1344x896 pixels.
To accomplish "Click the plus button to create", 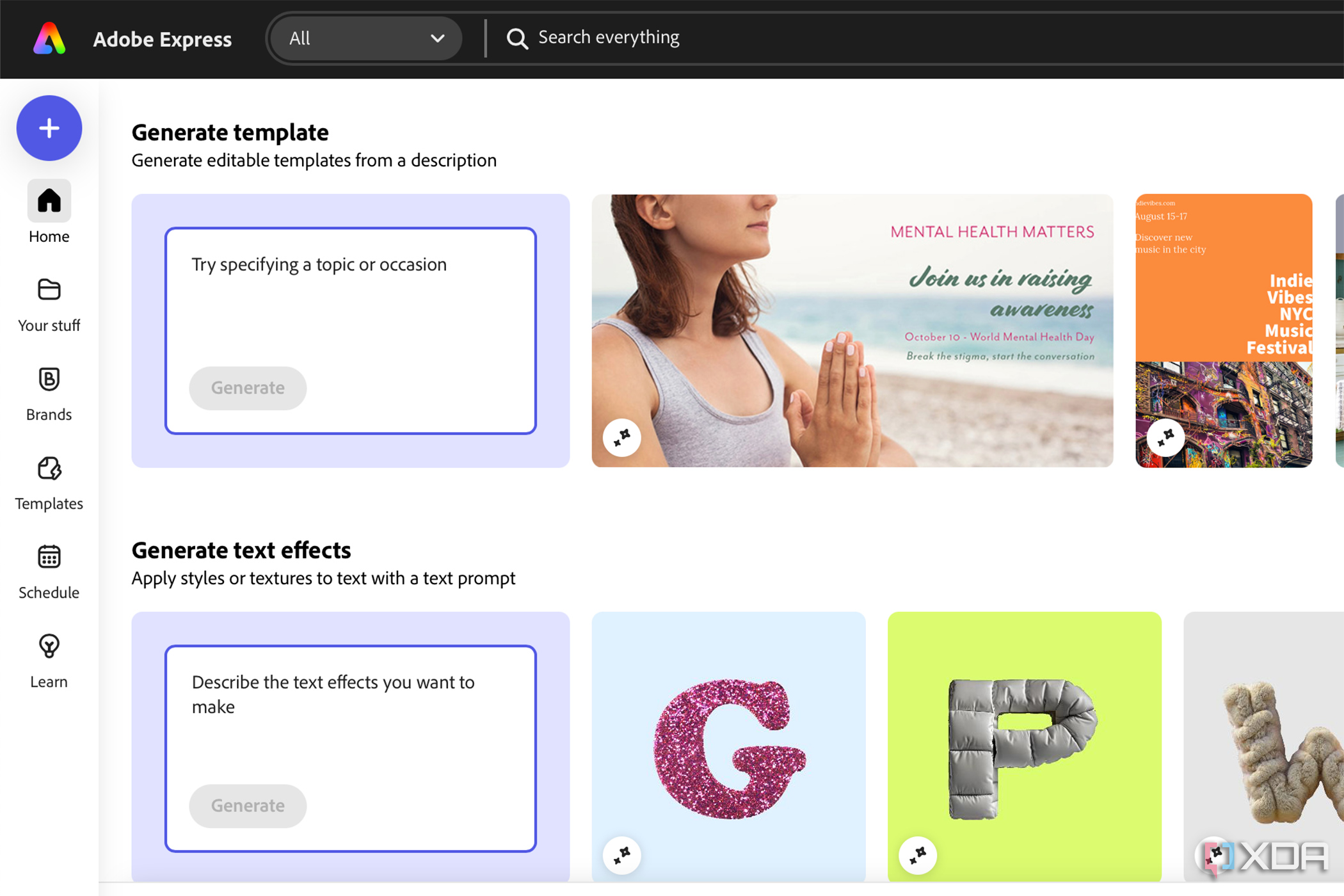I will point(48,128).
